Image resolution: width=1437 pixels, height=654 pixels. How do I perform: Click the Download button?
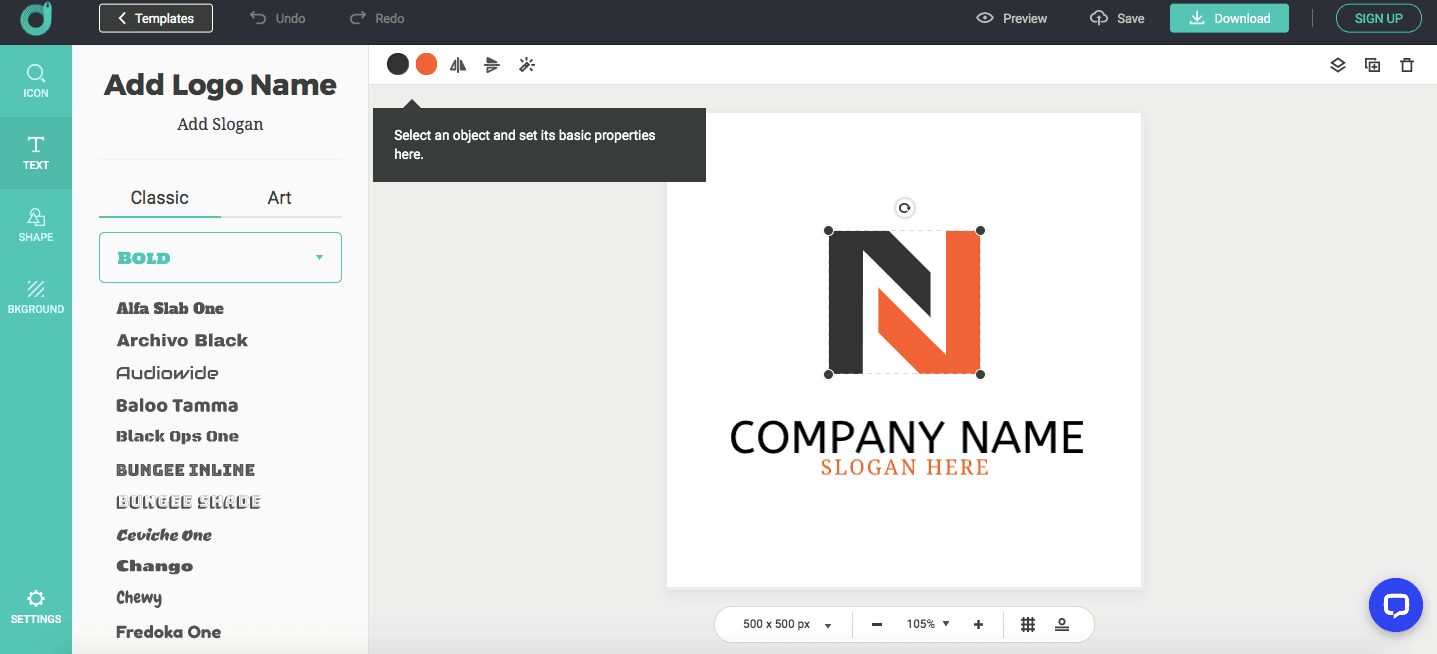click(1229, 18)
